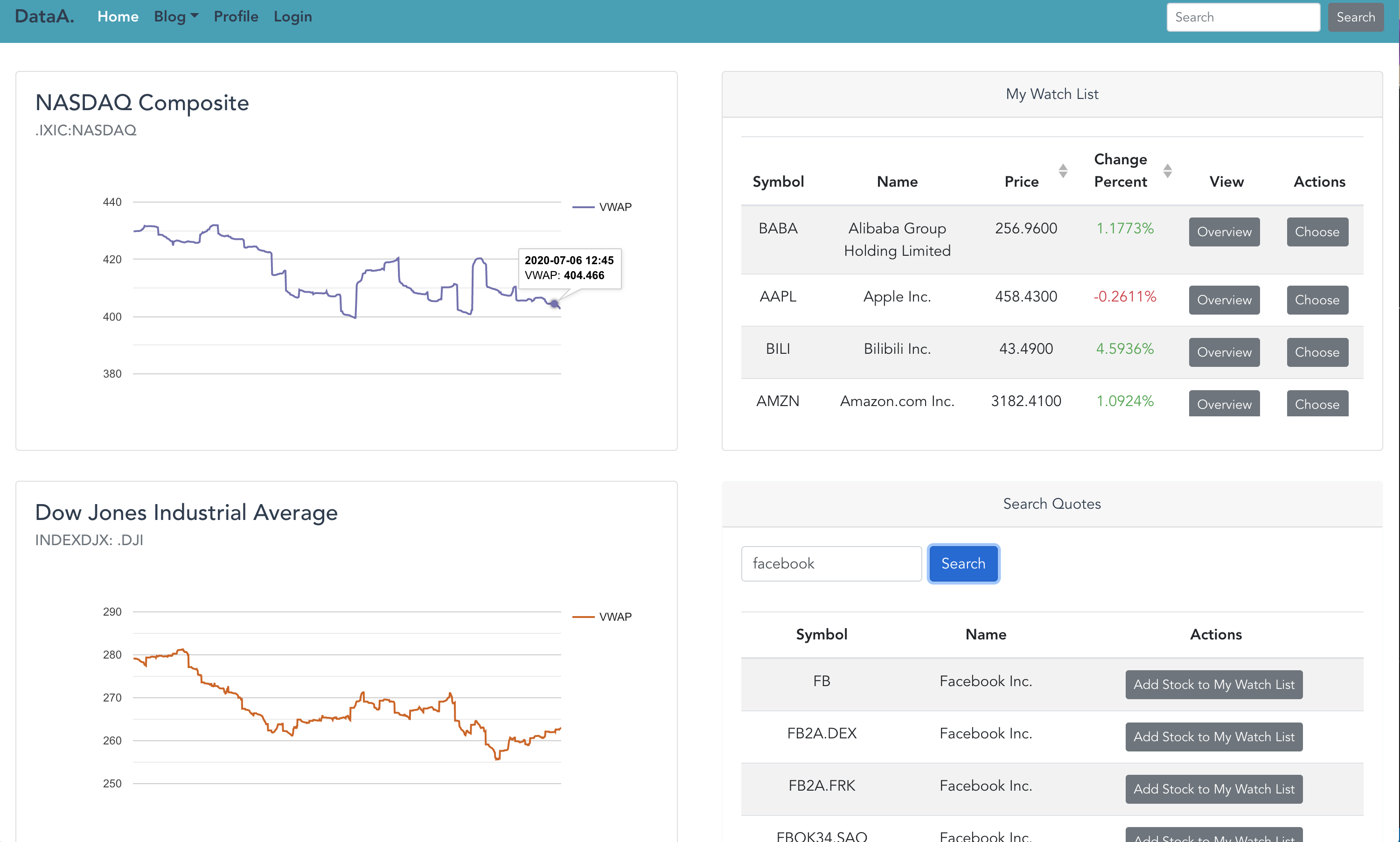Viewport: 1400px width, 842px height.
Task: Choose the BABA stock
Action: point(1317,232)
